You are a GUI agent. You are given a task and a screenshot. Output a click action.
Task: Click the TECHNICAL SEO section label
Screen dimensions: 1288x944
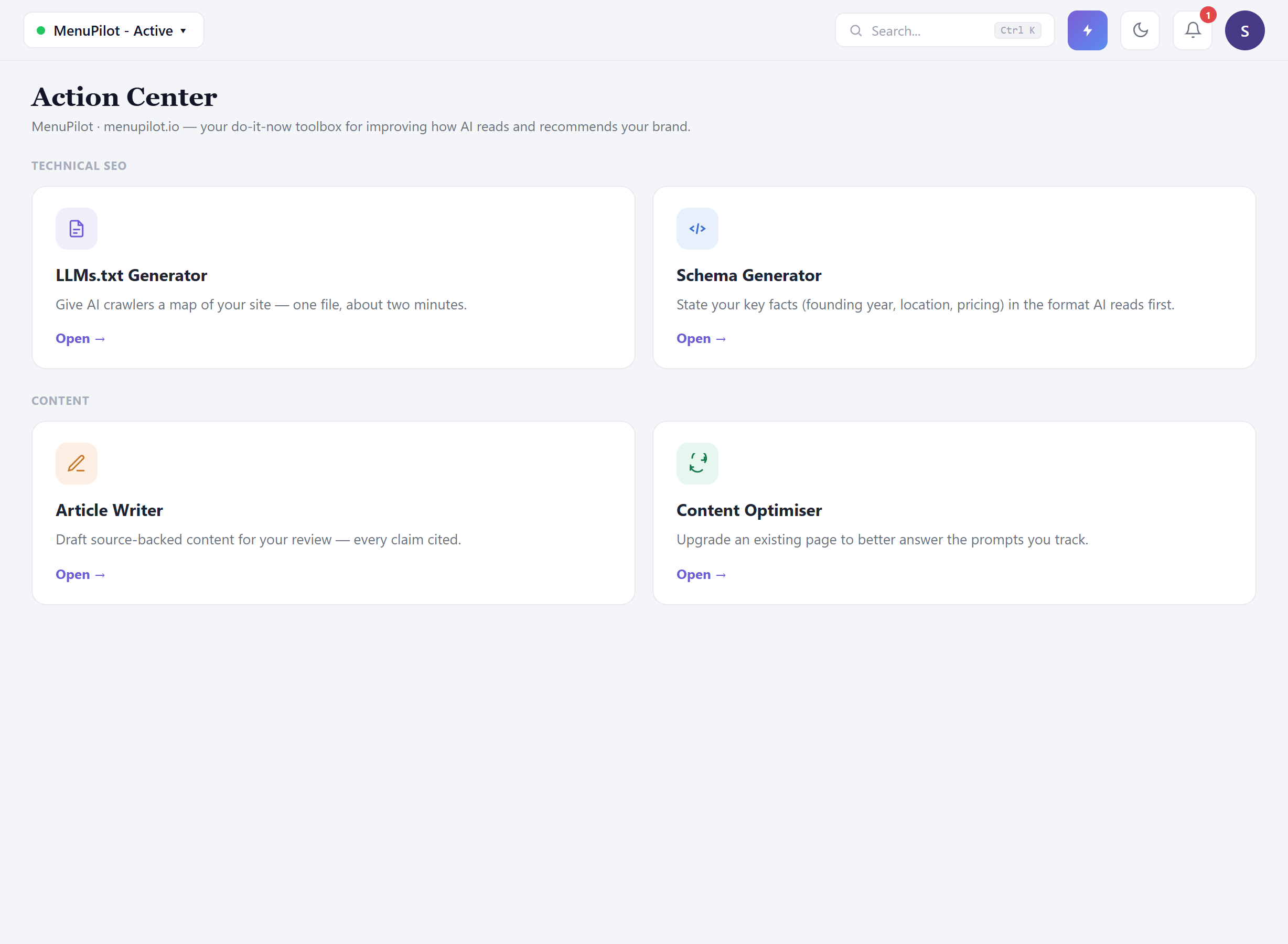[79, 166]
